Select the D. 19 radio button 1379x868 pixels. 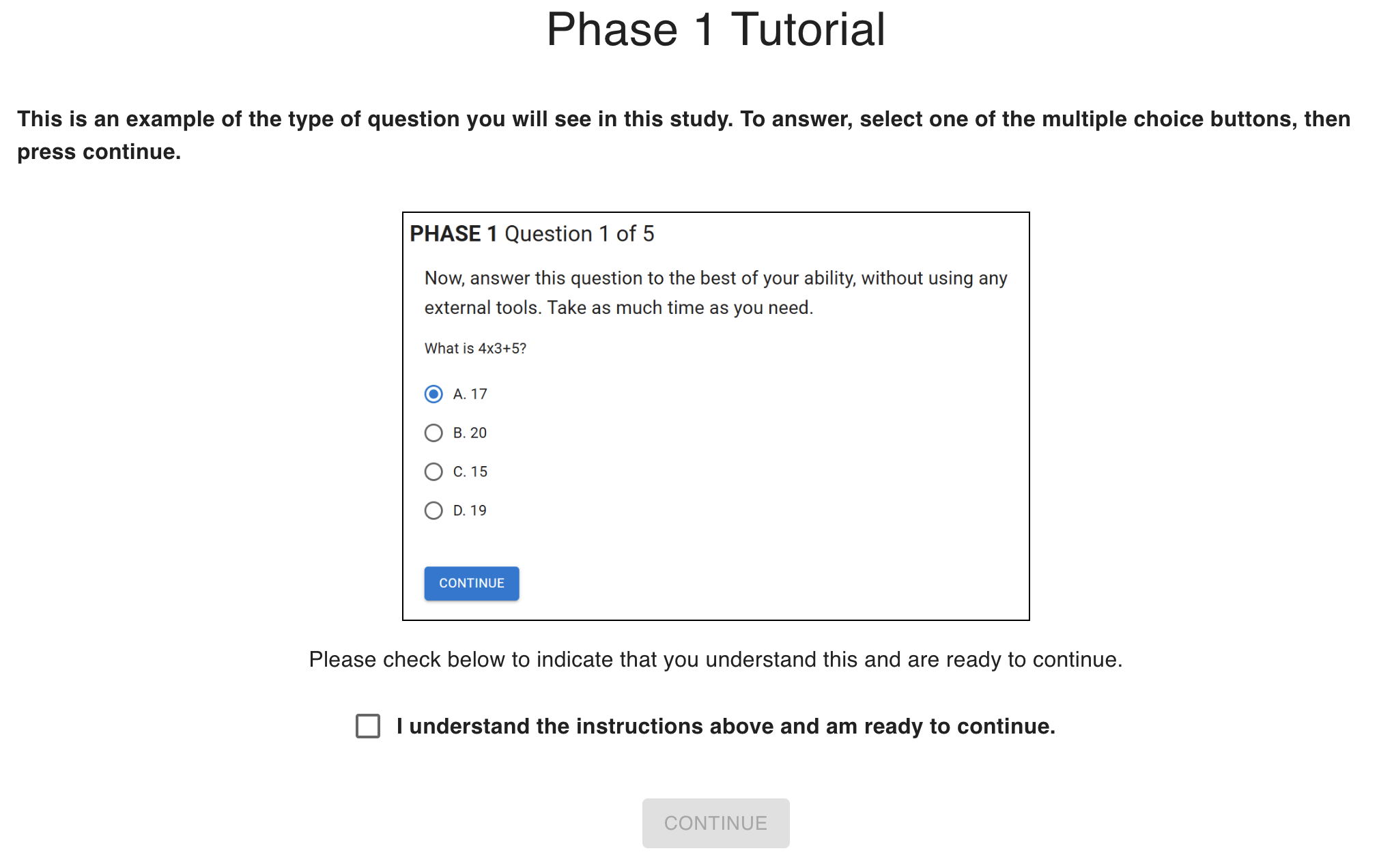(433, 510)
